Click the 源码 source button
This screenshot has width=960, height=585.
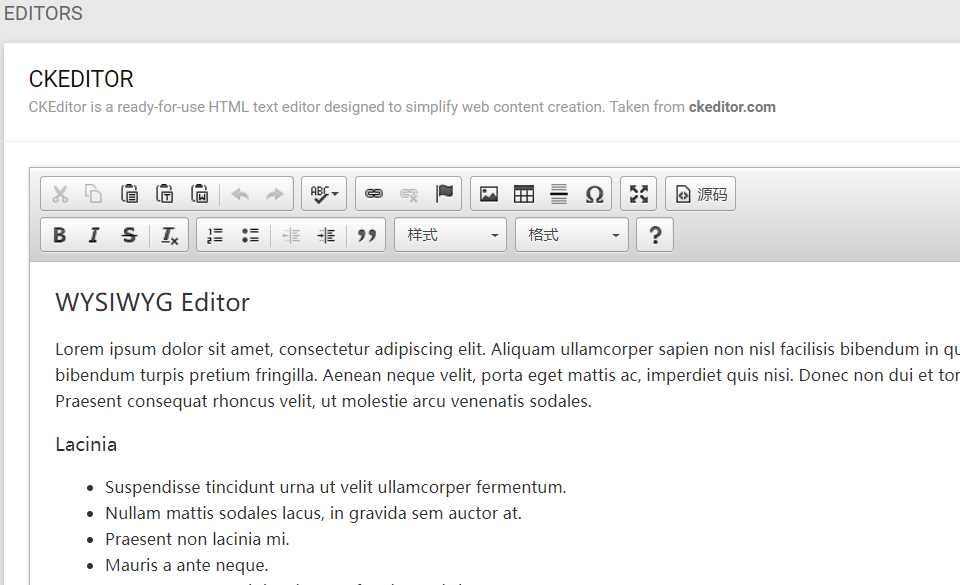pyautogui.click(x=700, y=194)
